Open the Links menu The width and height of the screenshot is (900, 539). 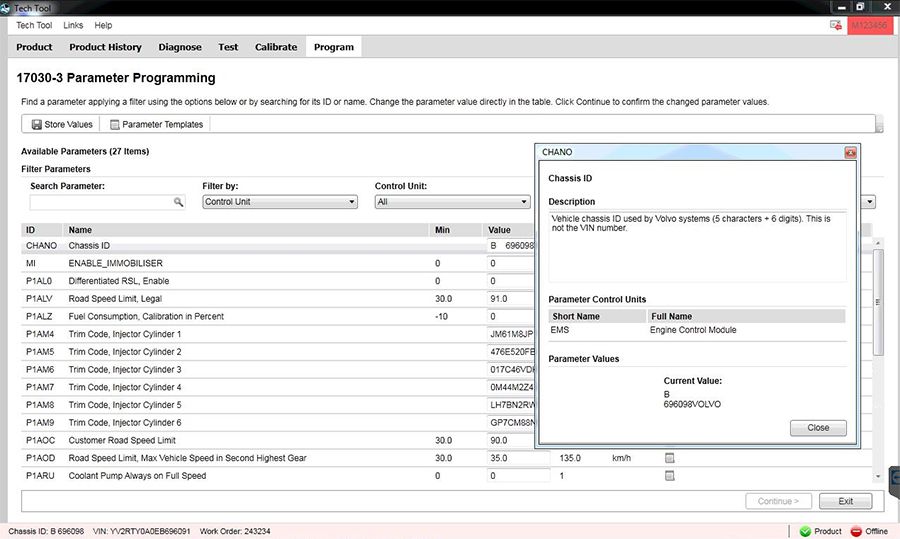73,25
